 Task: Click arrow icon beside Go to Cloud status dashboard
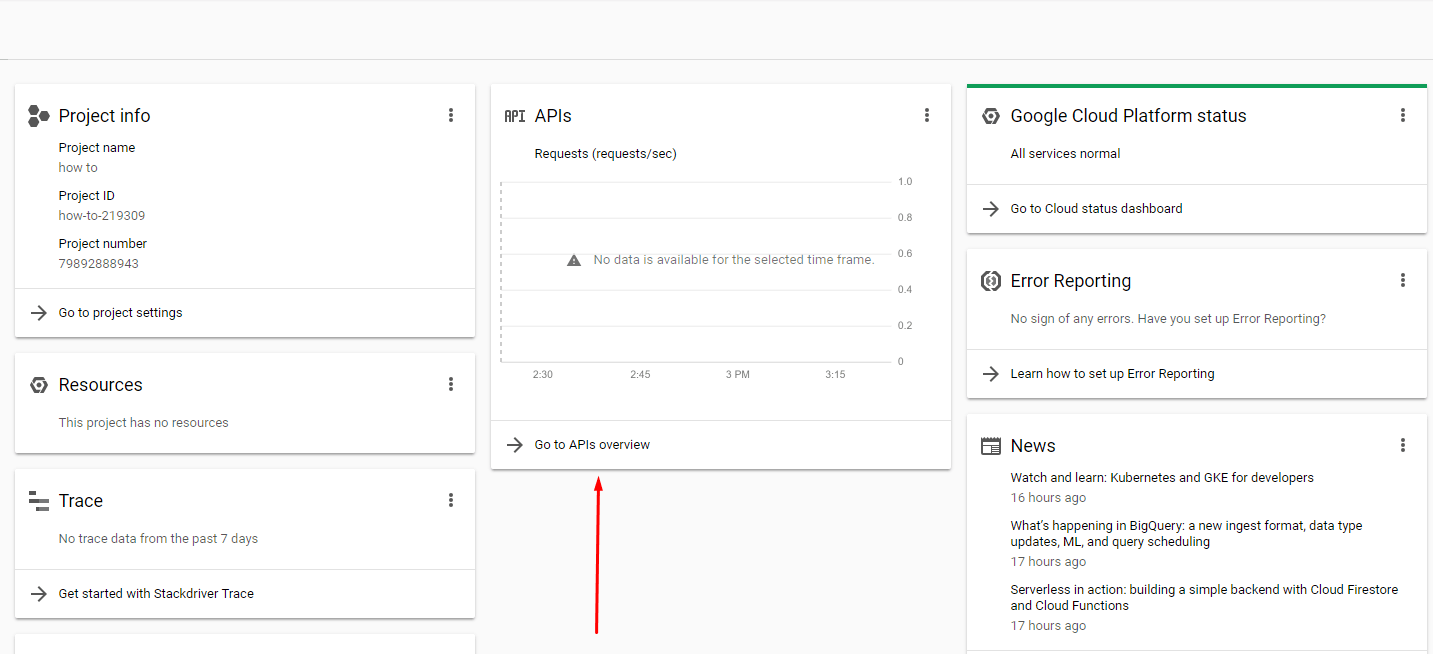[x=990, y=209]
